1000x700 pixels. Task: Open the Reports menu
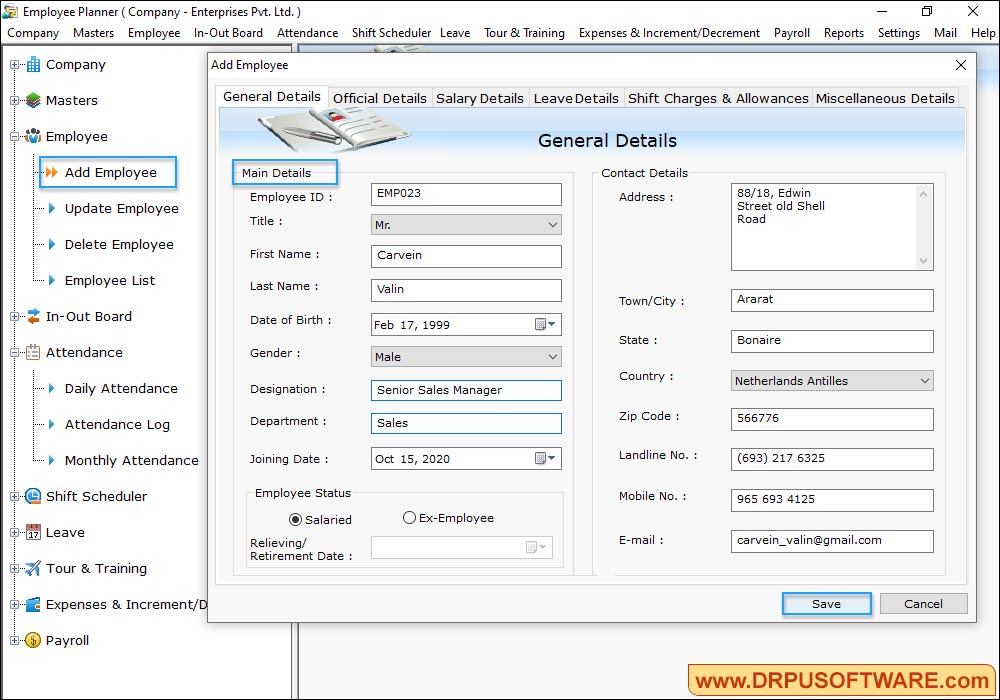[x=843, y=32]
